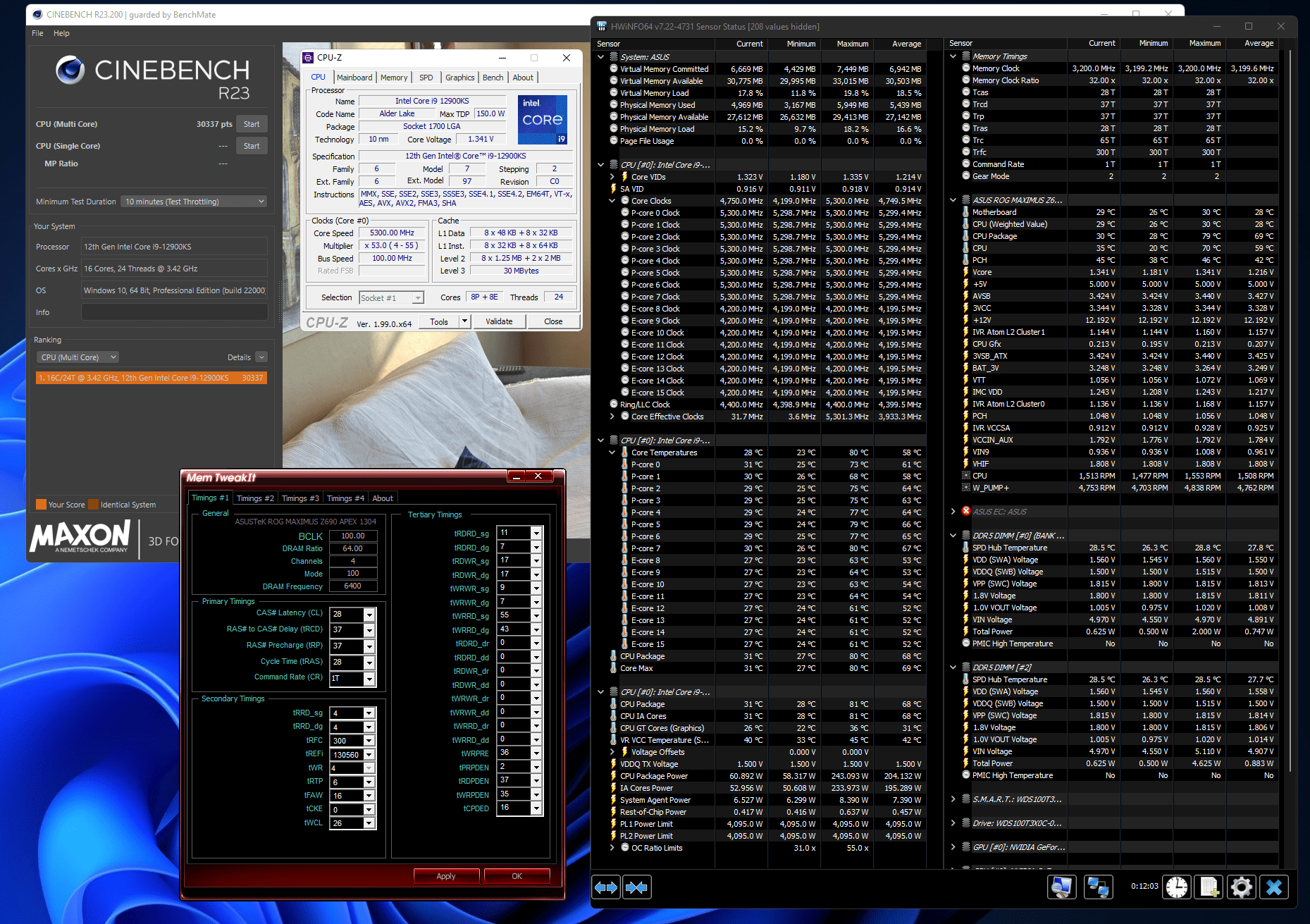Click the fan icon on CPU RPM row
1310x924 pixels.
click(966, 476)
